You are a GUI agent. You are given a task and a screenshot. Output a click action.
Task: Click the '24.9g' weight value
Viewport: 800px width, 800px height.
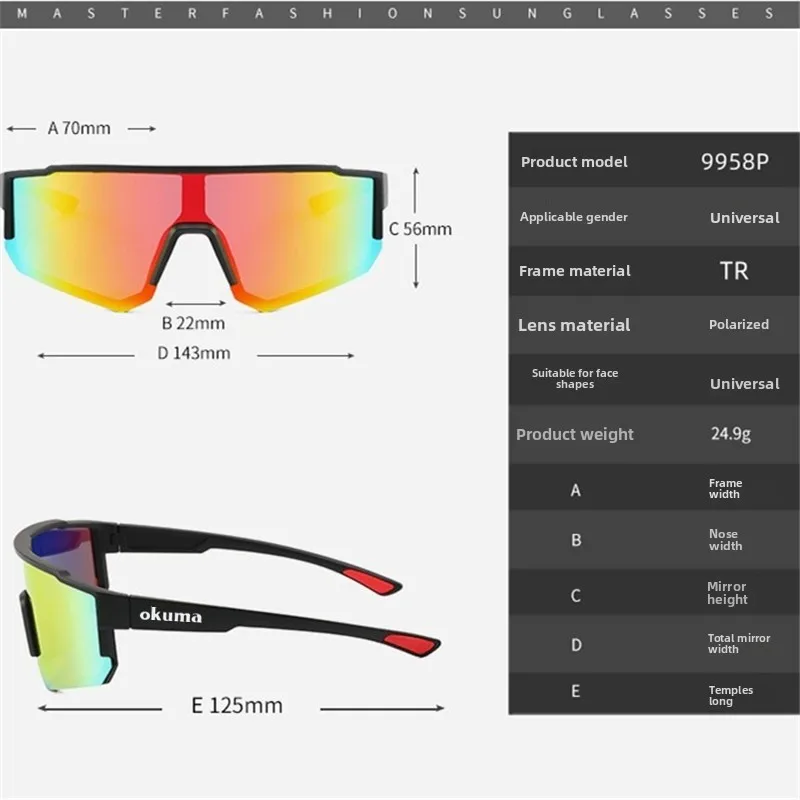click(x=731, y=434)
